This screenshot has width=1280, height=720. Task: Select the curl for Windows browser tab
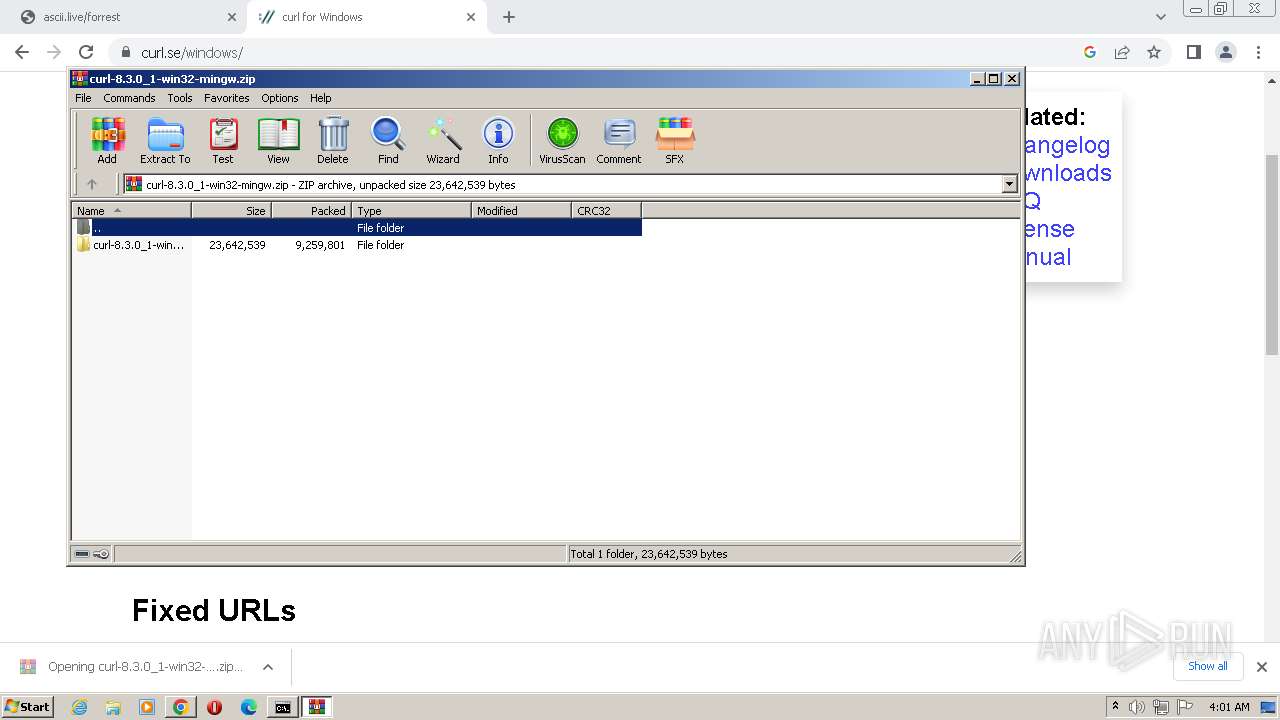pos(366,17)
